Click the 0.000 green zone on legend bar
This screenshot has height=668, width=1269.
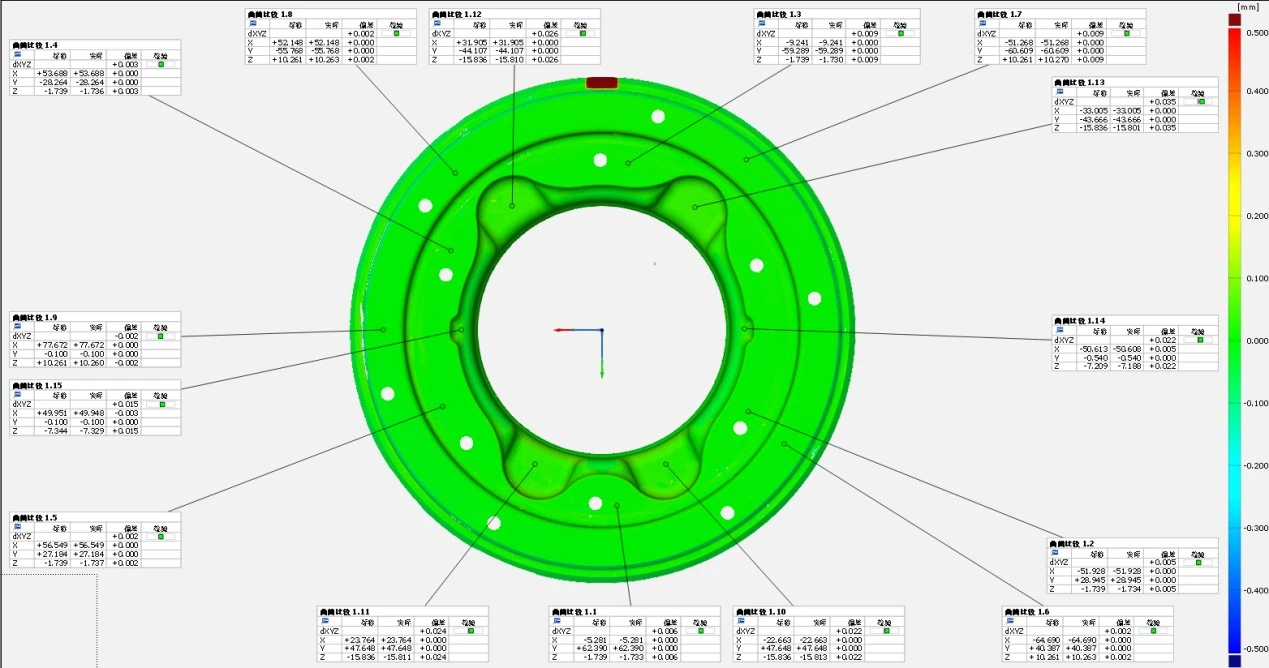point(1234,340)
